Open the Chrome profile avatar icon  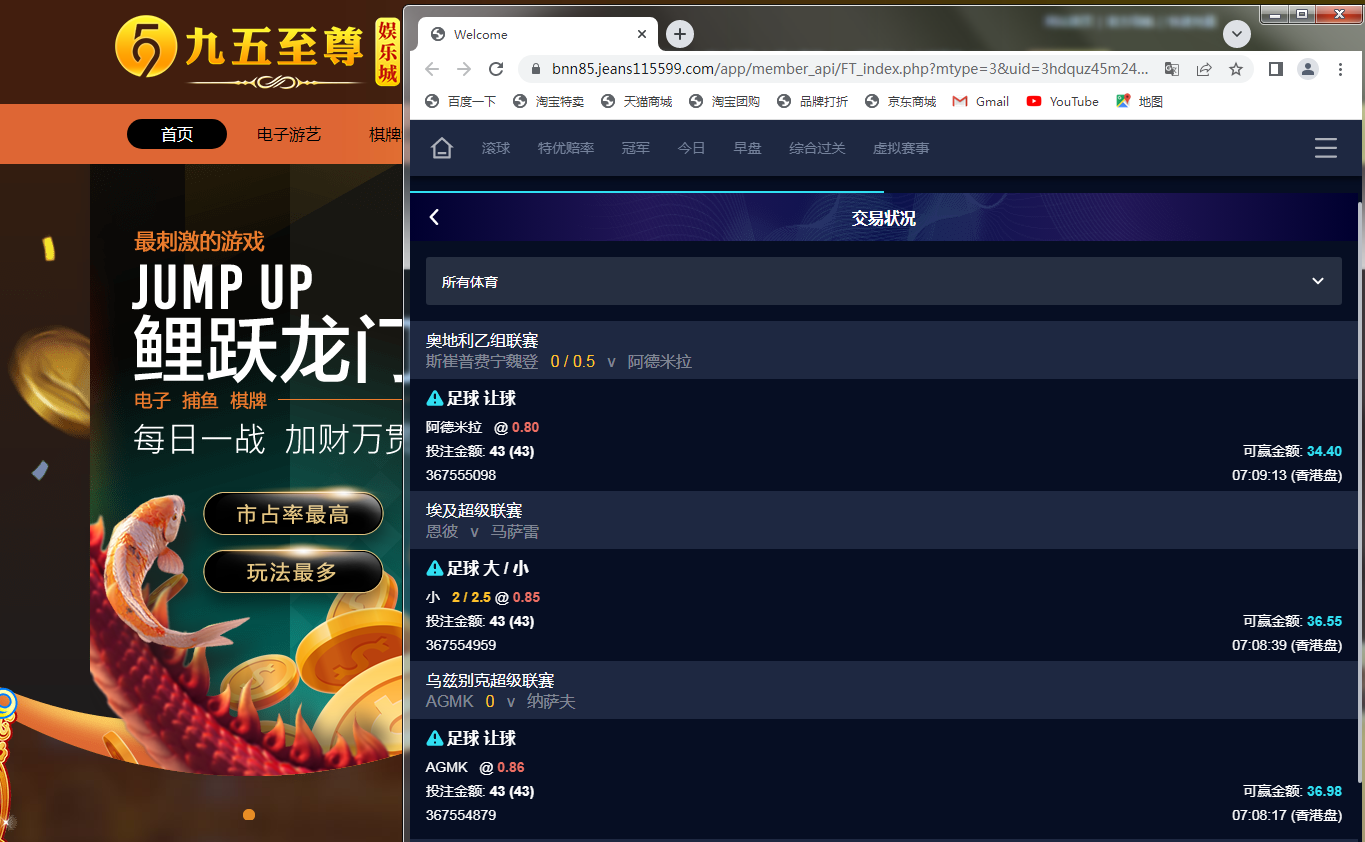[x=1308, y=69]
